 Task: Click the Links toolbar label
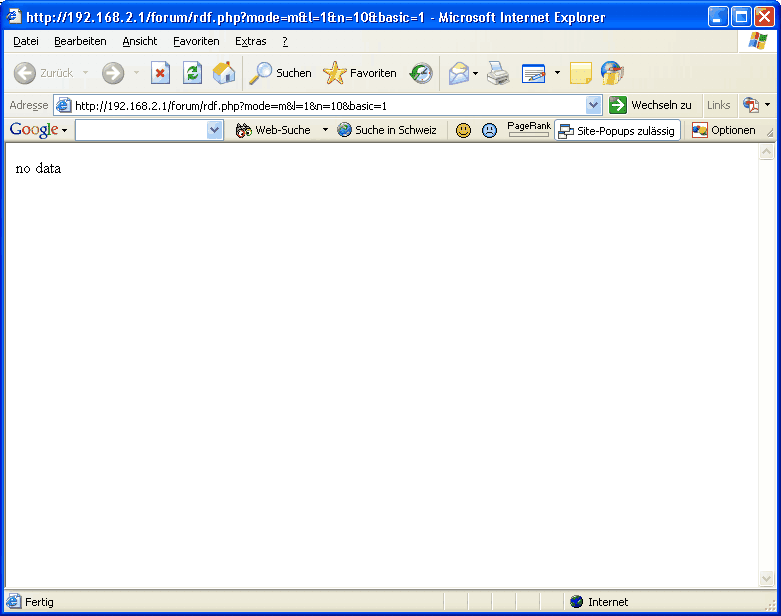(x=718, y=105)
